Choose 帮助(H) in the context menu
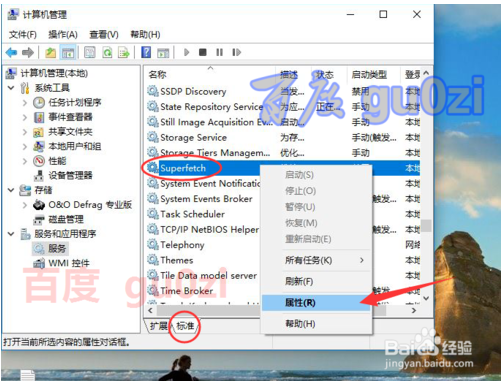 click(316, 324)
